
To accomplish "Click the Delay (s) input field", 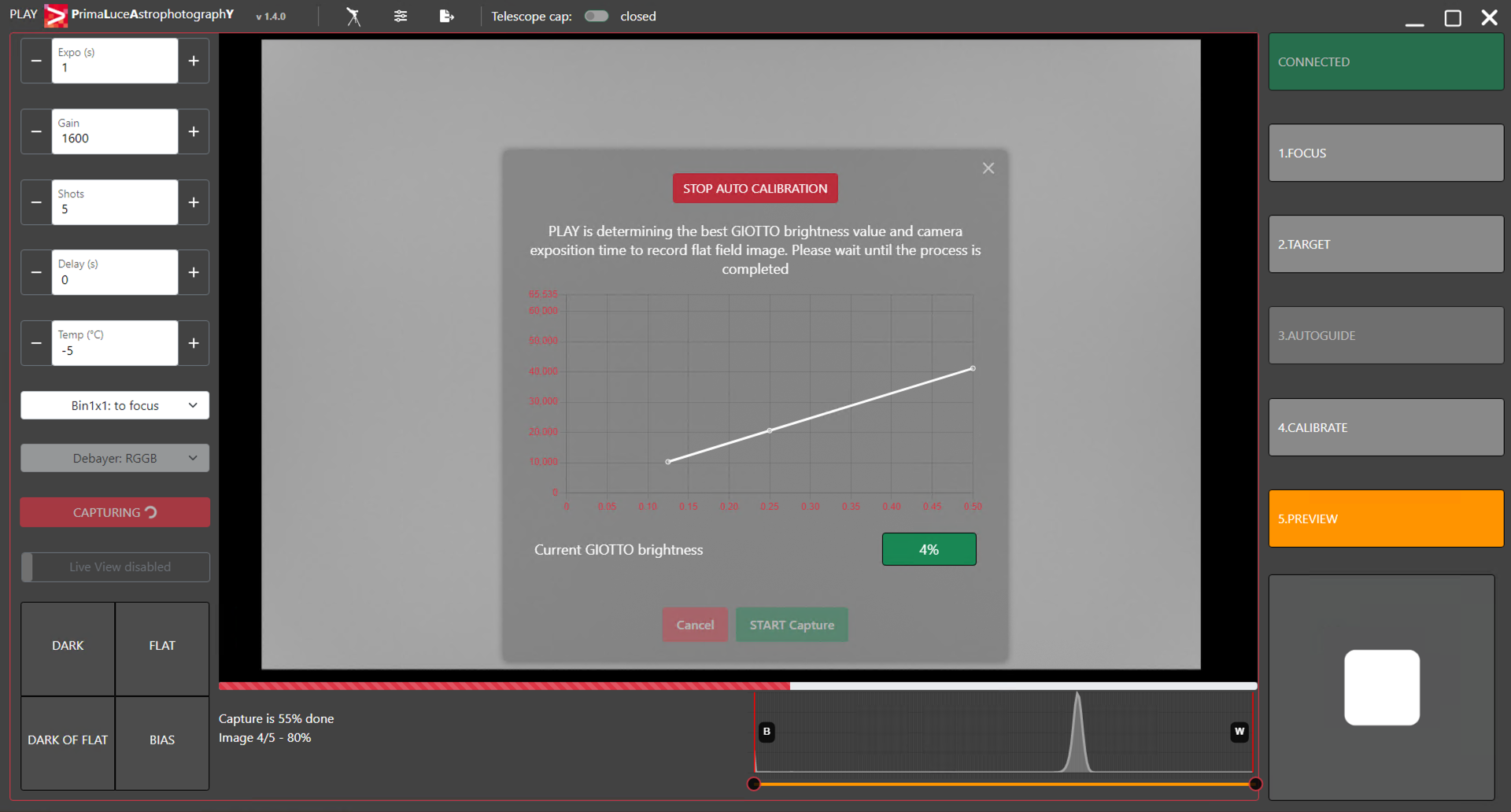I will pyautogui.click(x=115, y=272).
